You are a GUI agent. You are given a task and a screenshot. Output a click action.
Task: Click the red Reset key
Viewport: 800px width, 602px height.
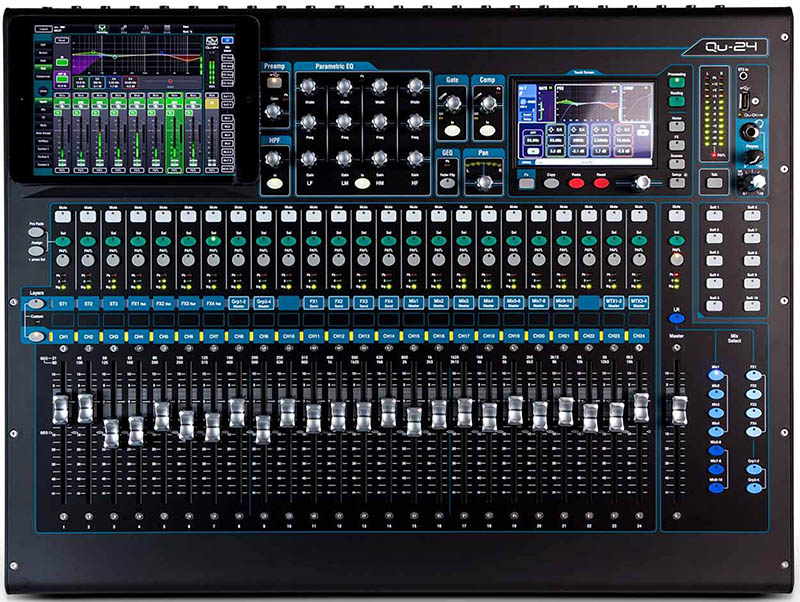coord(601,183)
